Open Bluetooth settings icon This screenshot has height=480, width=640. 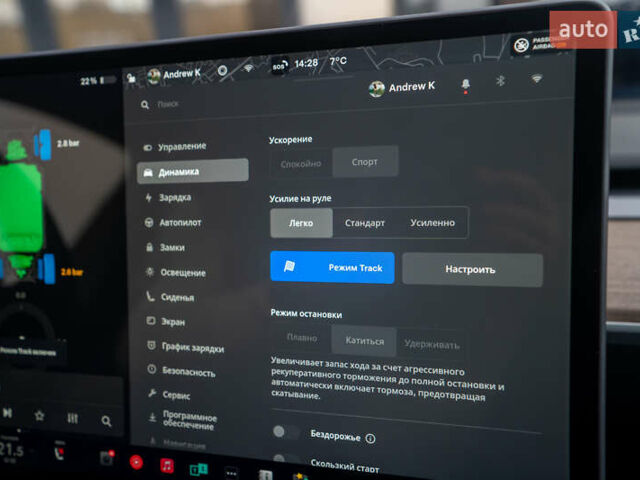[502, 81]
